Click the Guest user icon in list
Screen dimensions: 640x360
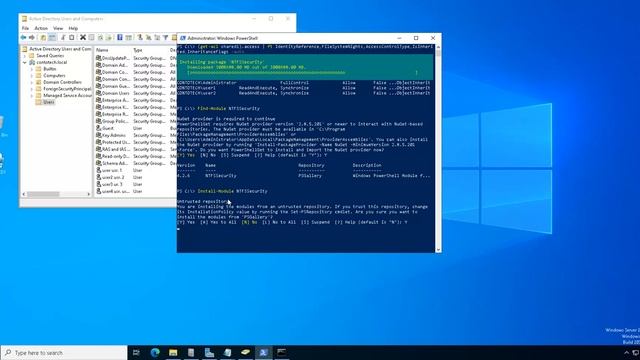point(98,128)
